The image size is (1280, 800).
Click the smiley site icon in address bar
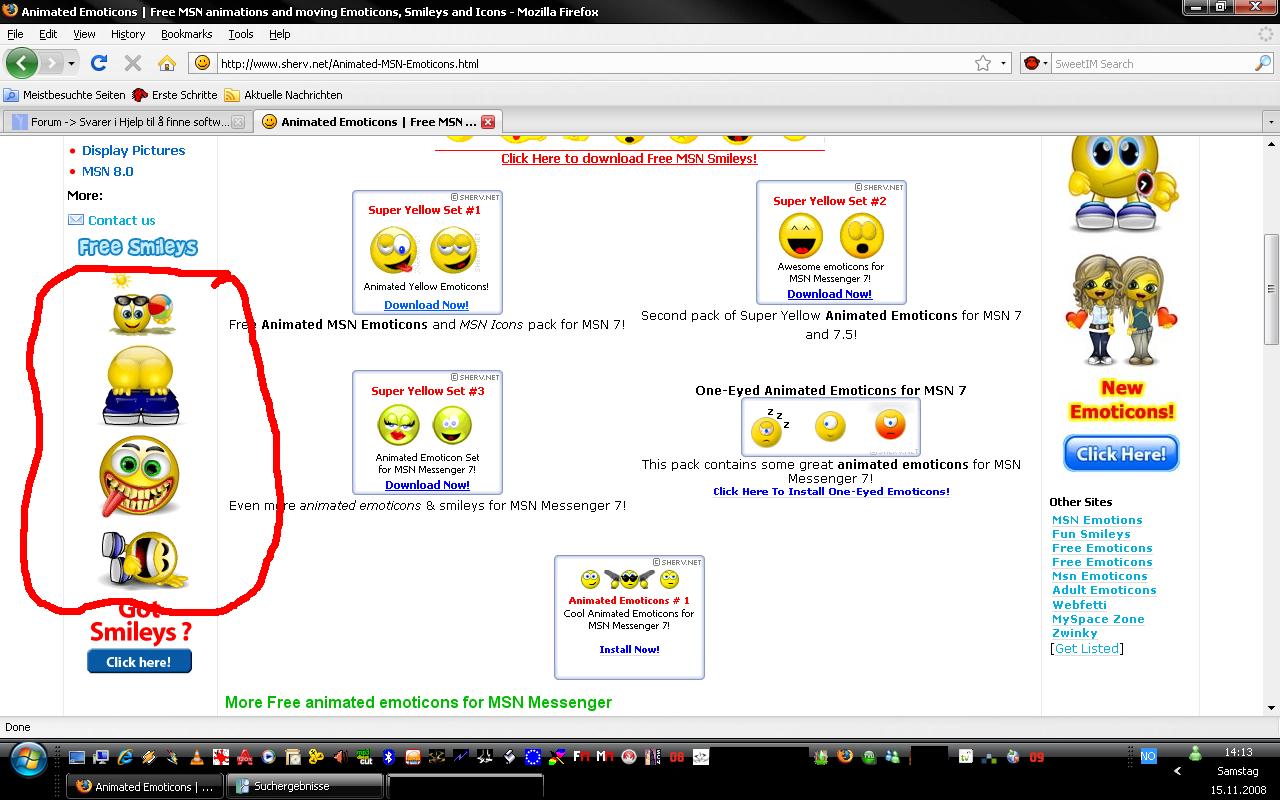[x=203, y=63]
